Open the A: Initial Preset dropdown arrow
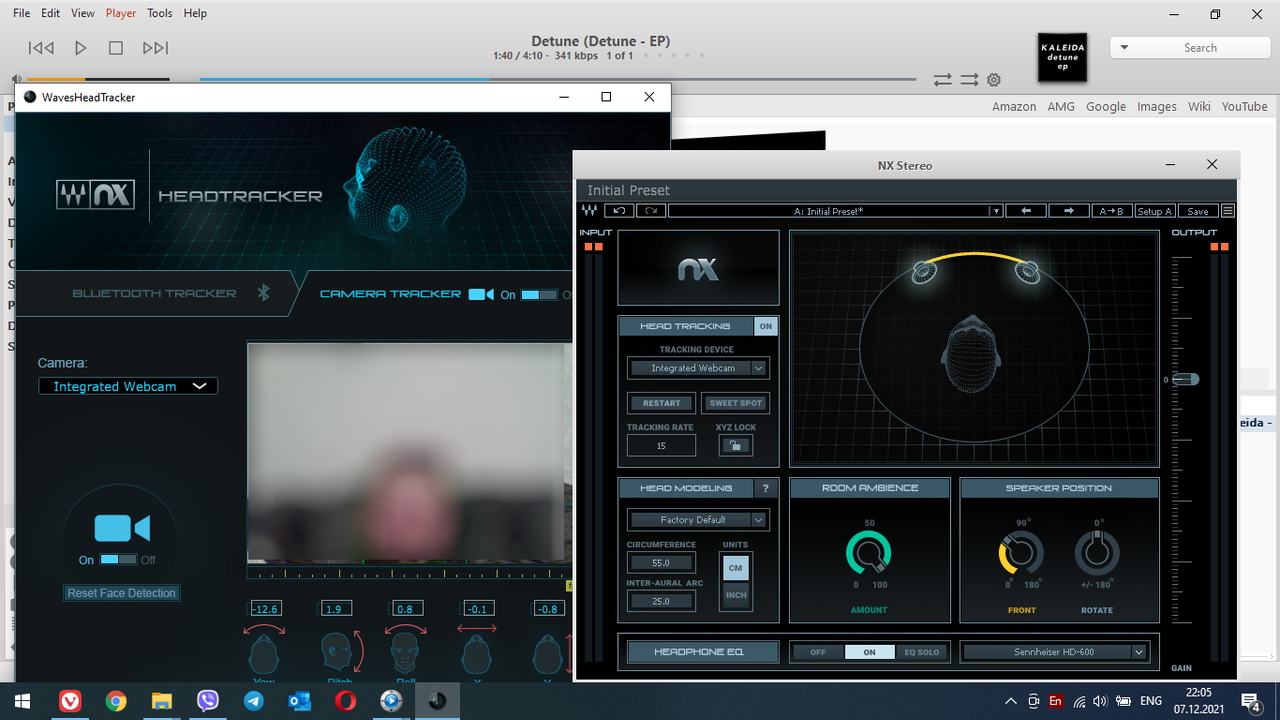The height and width of the screenshot is (720, 1280). [x=996, y=211]
